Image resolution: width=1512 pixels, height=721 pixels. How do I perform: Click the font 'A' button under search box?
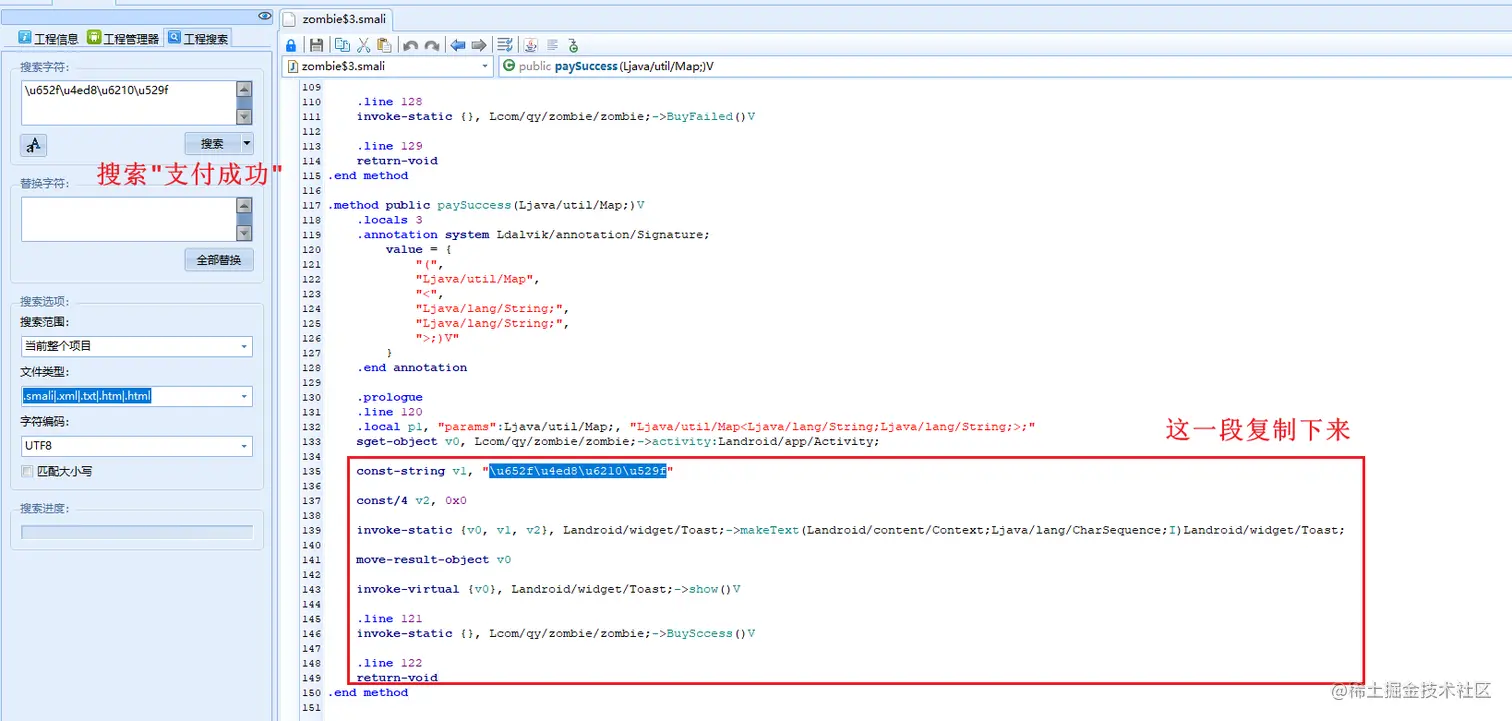click(x=34, y=145)
